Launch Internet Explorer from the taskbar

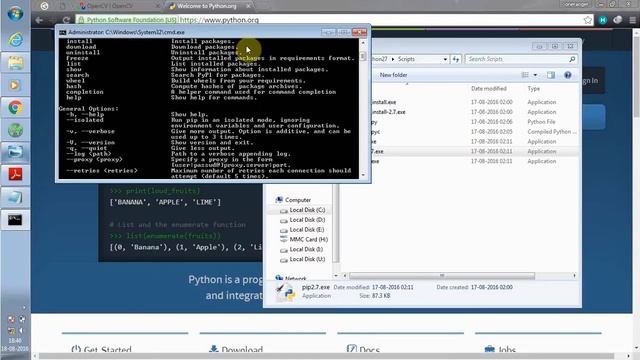tap(15, 40)
